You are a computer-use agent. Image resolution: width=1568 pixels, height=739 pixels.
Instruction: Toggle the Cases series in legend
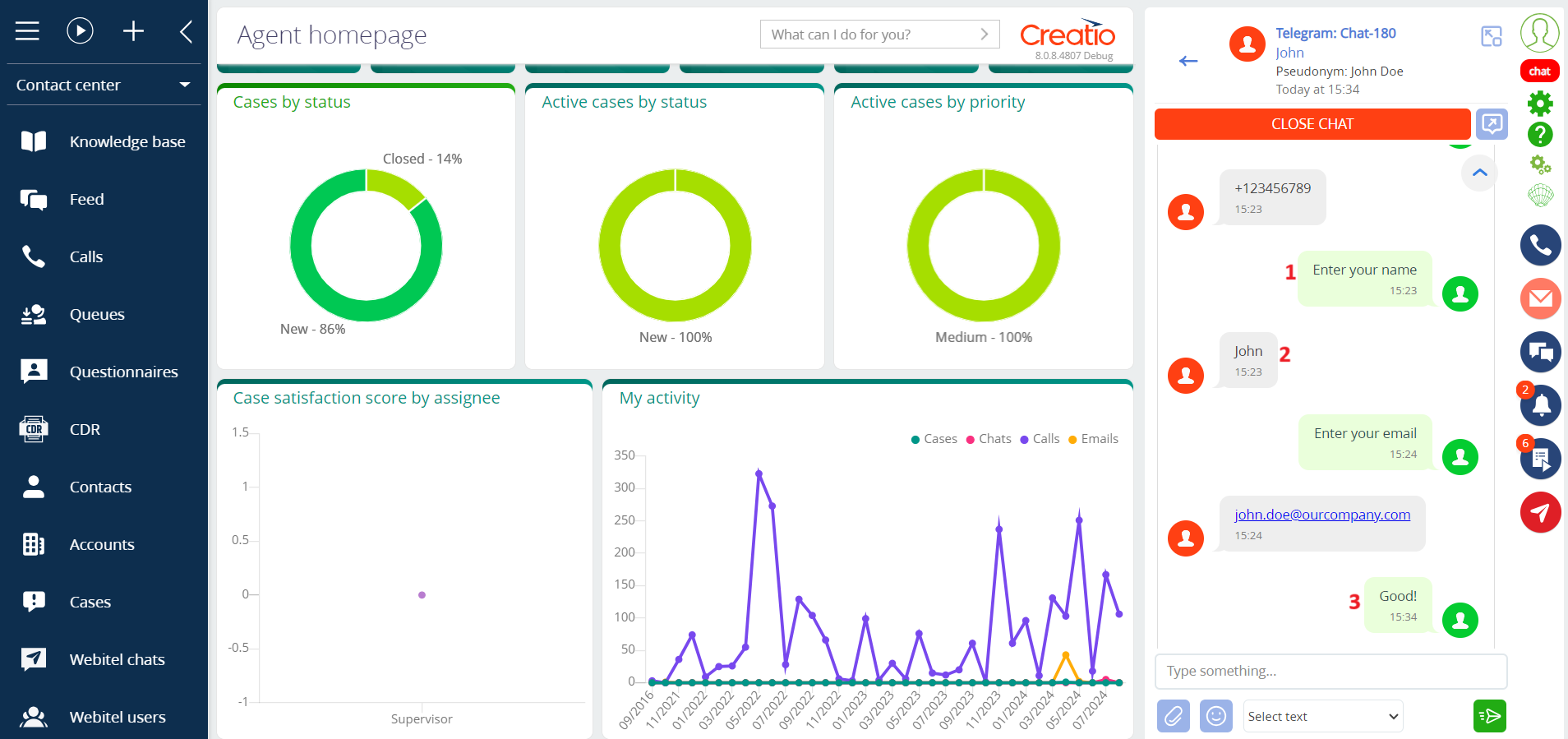point(934,439)
